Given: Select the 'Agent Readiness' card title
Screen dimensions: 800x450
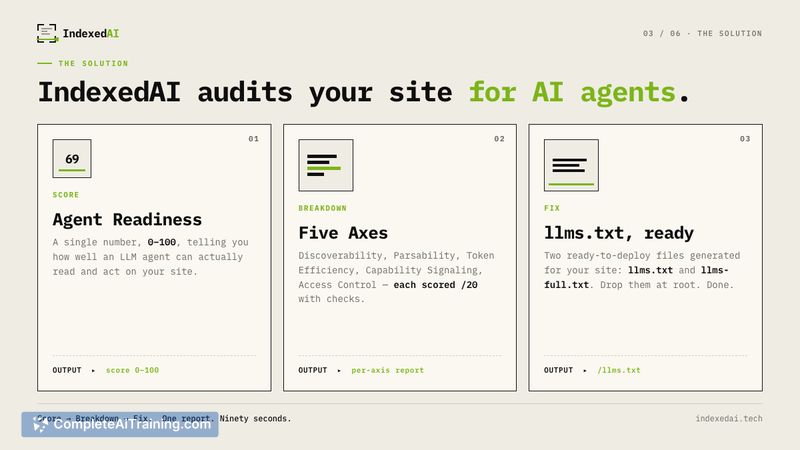Looking at the screenshot, I should 127,219.
